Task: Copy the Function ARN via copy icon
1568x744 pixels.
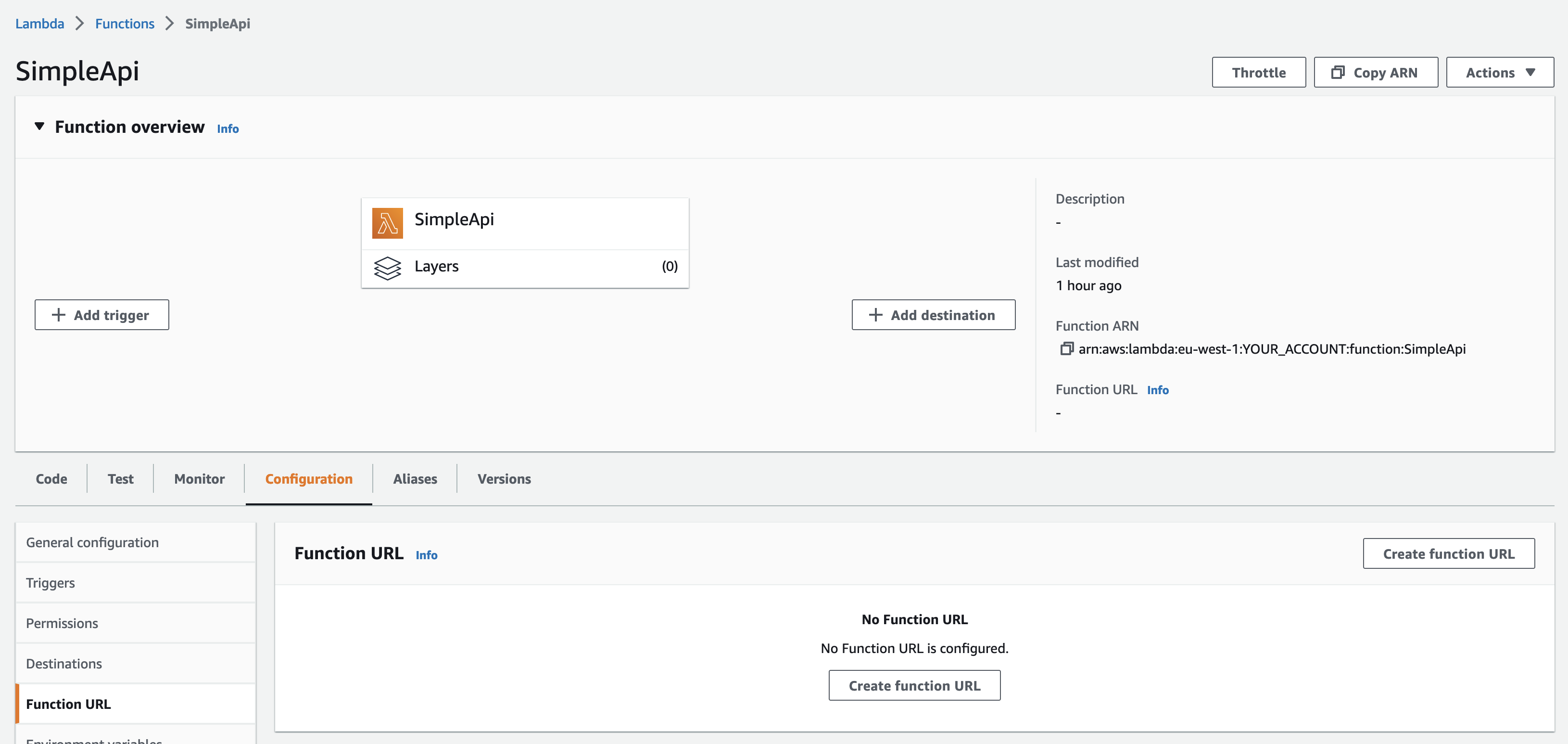Action: (x=1066, y=349)
